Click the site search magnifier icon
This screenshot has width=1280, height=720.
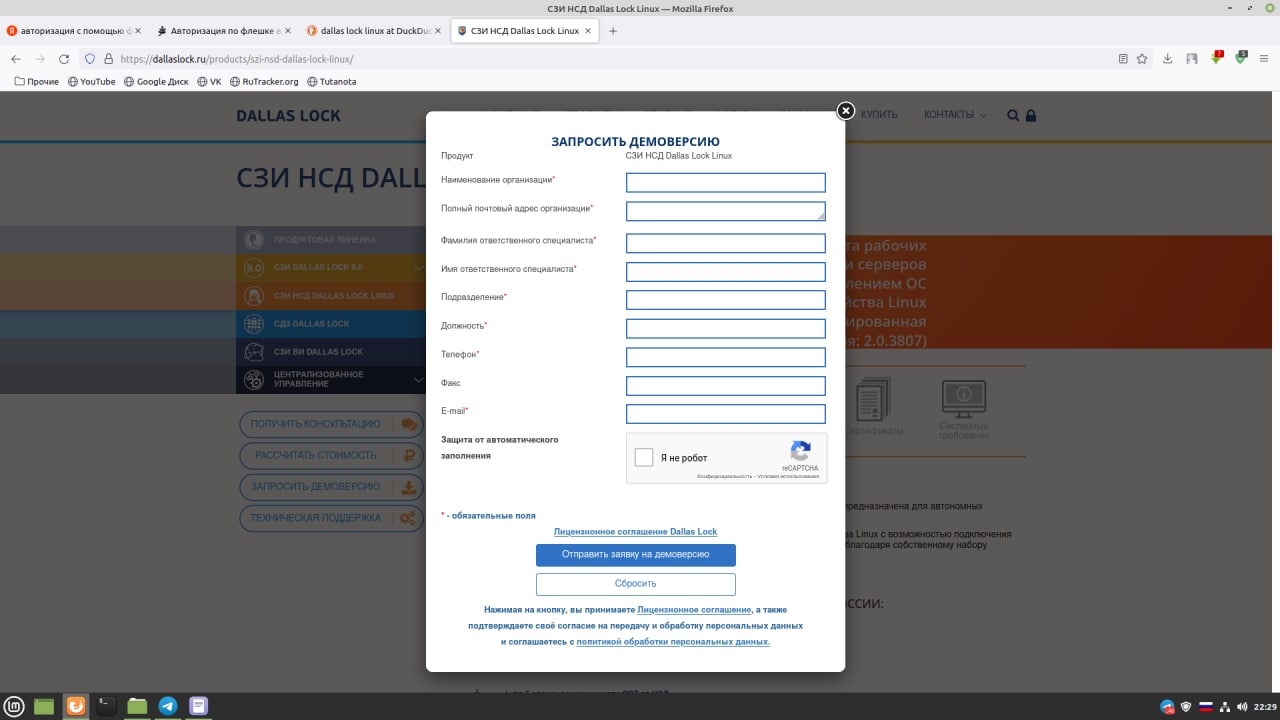pyautogui.click(x=1013, y=115)
